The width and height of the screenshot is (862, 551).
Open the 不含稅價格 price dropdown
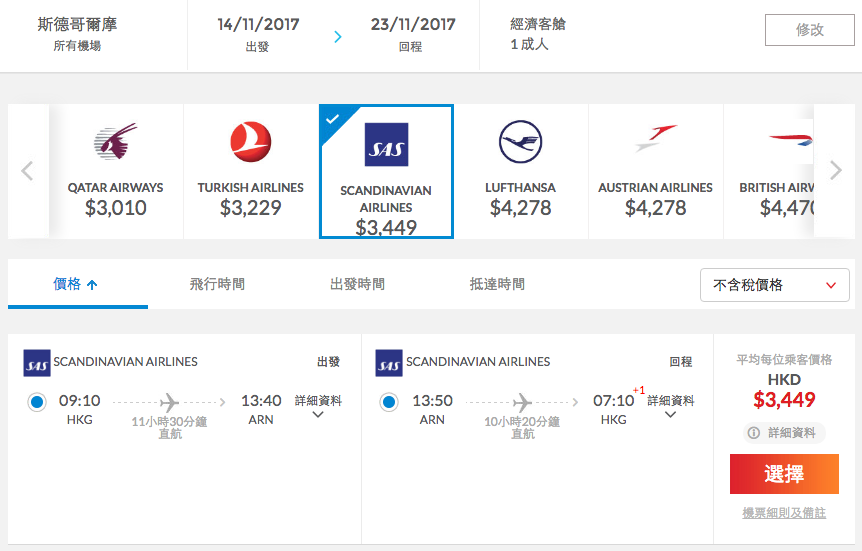[x=775, y=285]
